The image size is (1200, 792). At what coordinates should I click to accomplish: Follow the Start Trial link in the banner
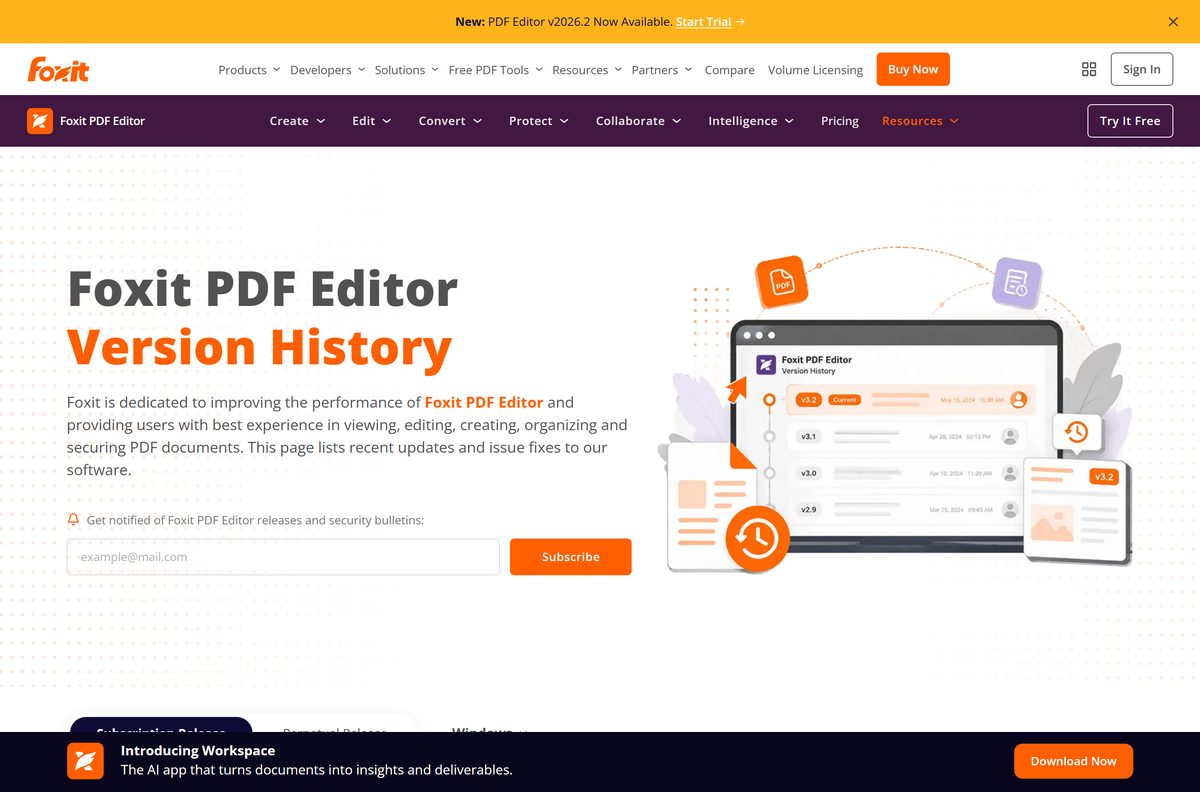tap(703, 21)
